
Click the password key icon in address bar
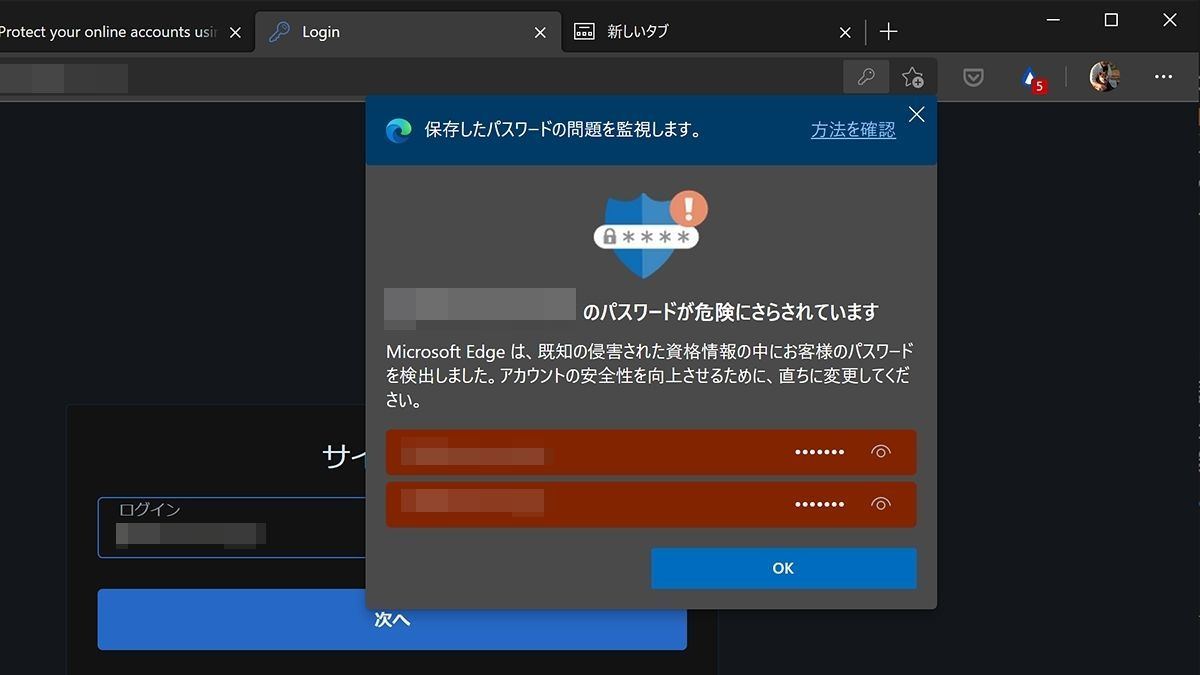(x=866, y=77)
